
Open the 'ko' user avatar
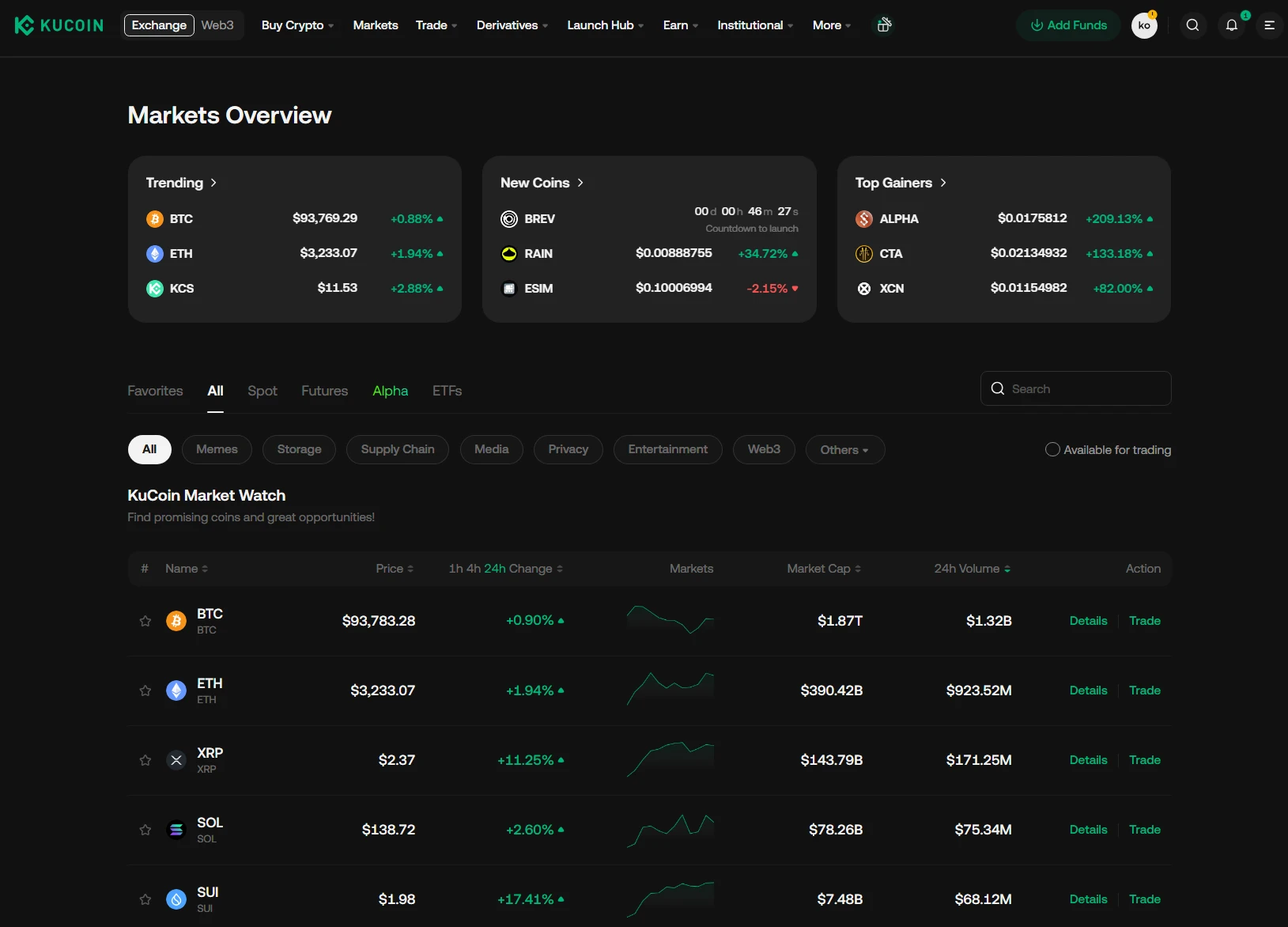(1144, 25)
